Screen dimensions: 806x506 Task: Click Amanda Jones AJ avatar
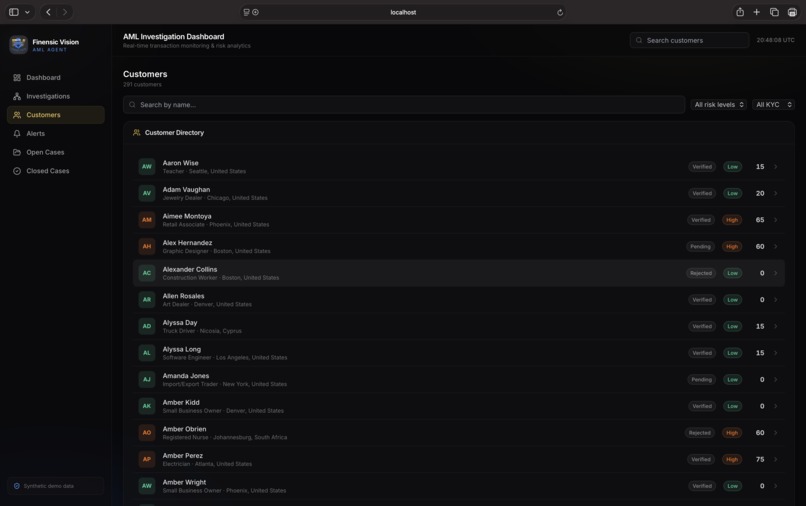coord(146,380)
